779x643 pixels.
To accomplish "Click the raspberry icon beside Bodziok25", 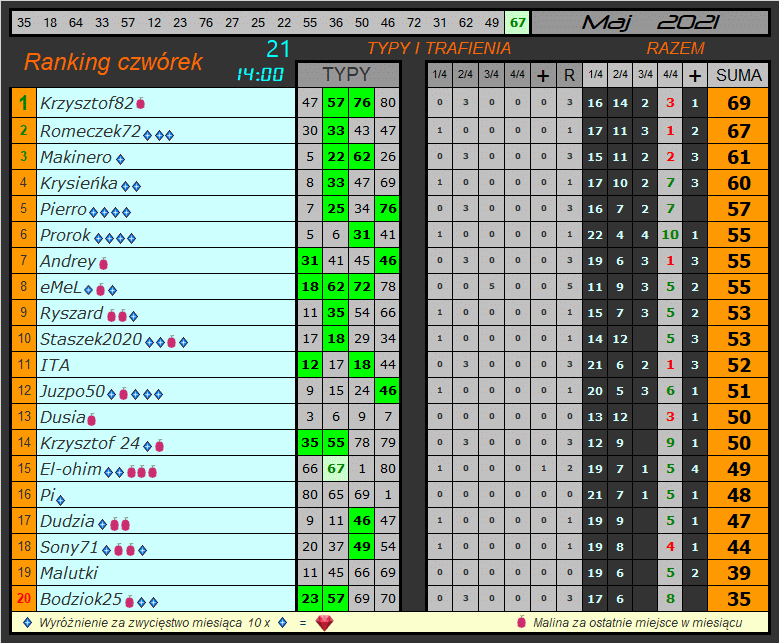I will (130, 602).
